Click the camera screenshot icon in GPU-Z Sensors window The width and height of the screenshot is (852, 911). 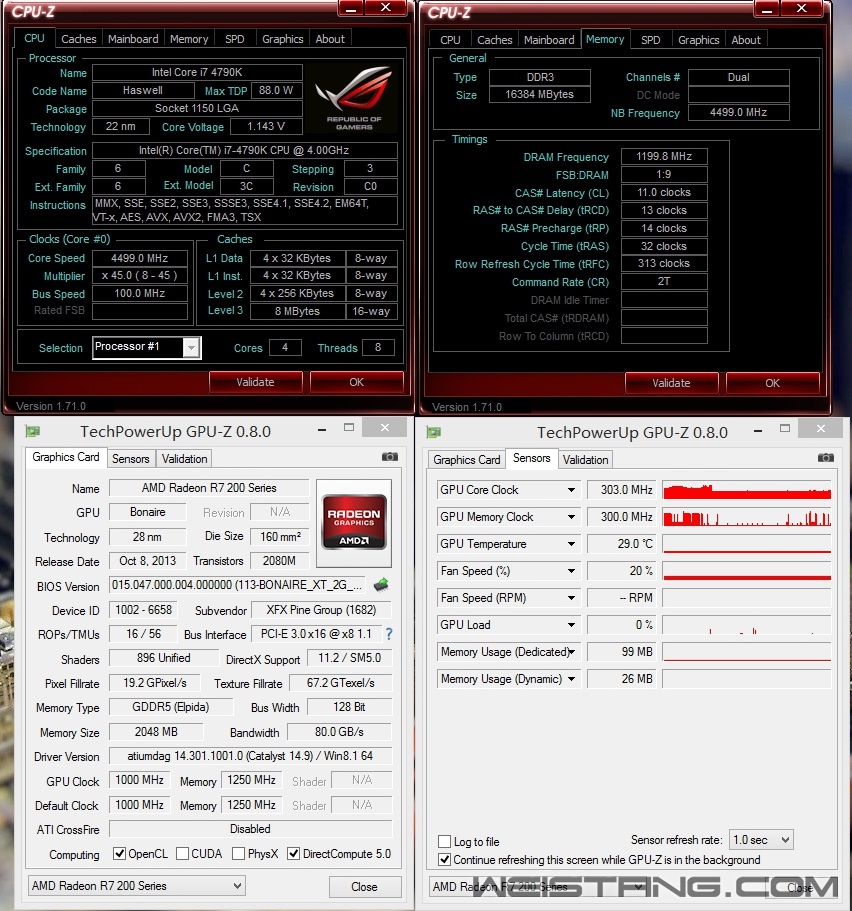[x=825, y=458]
